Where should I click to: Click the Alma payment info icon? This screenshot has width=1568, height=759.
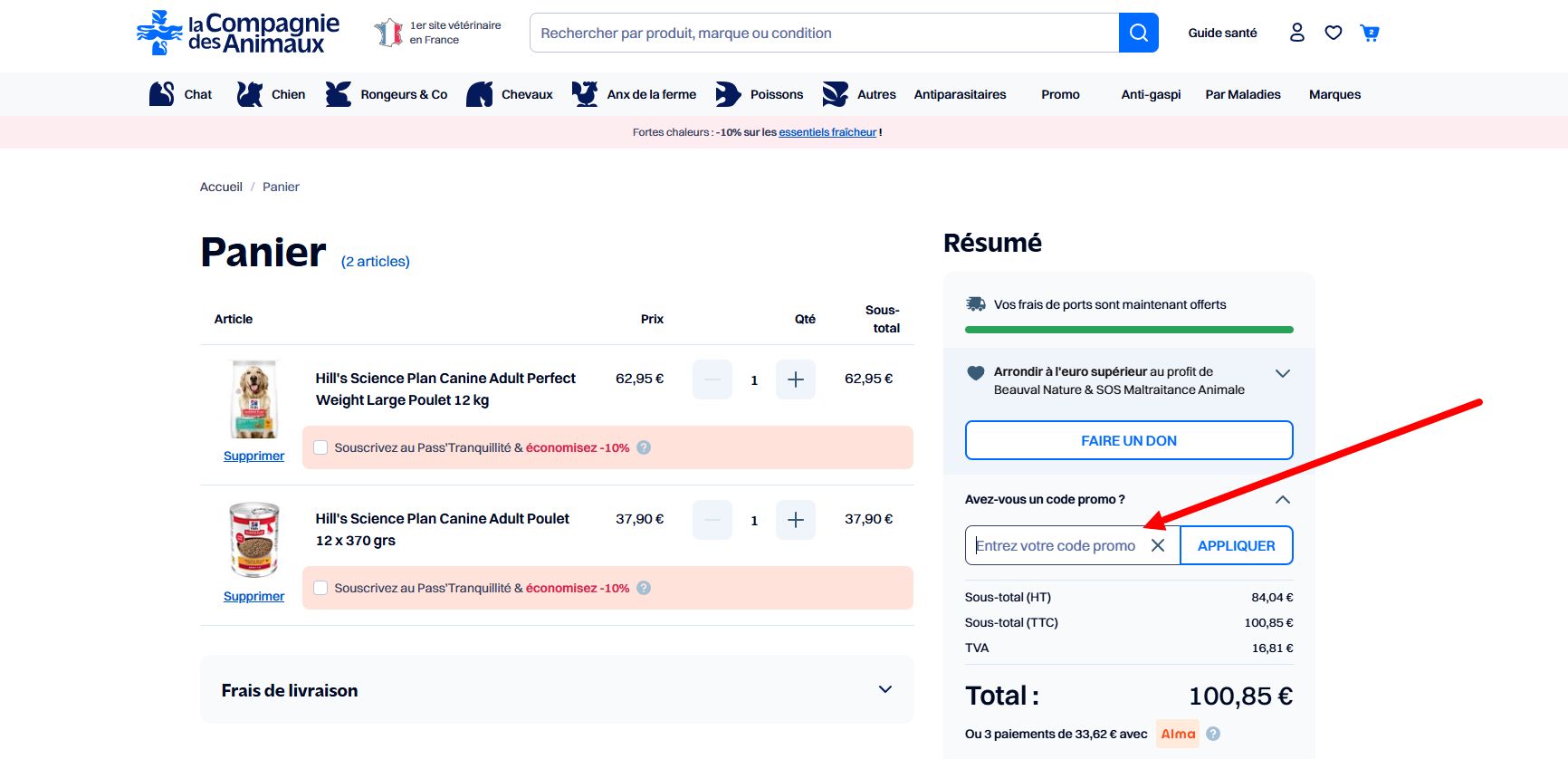[1213, 734]
